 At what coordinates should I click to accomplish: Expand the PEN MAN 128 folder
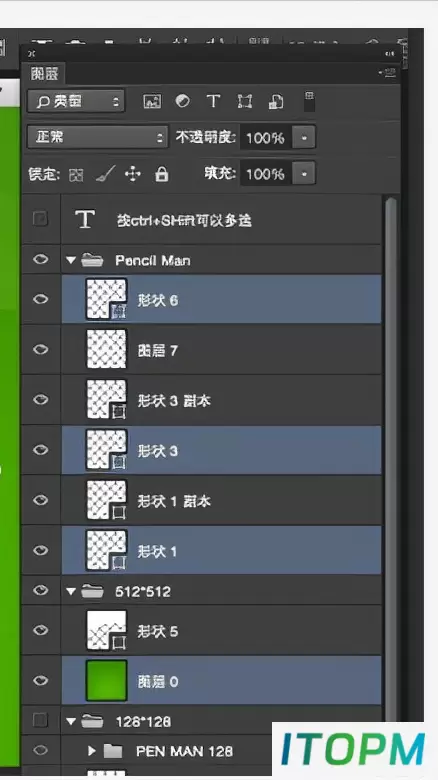tap(92, 751)
